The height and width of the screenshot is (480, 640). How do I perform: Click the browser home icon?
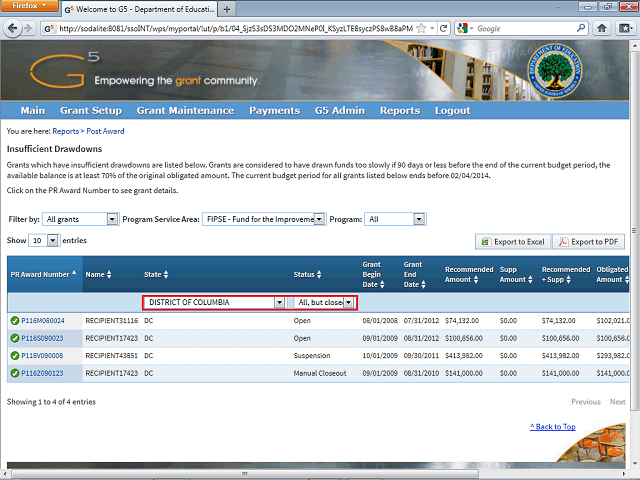[x=603, y=29]
